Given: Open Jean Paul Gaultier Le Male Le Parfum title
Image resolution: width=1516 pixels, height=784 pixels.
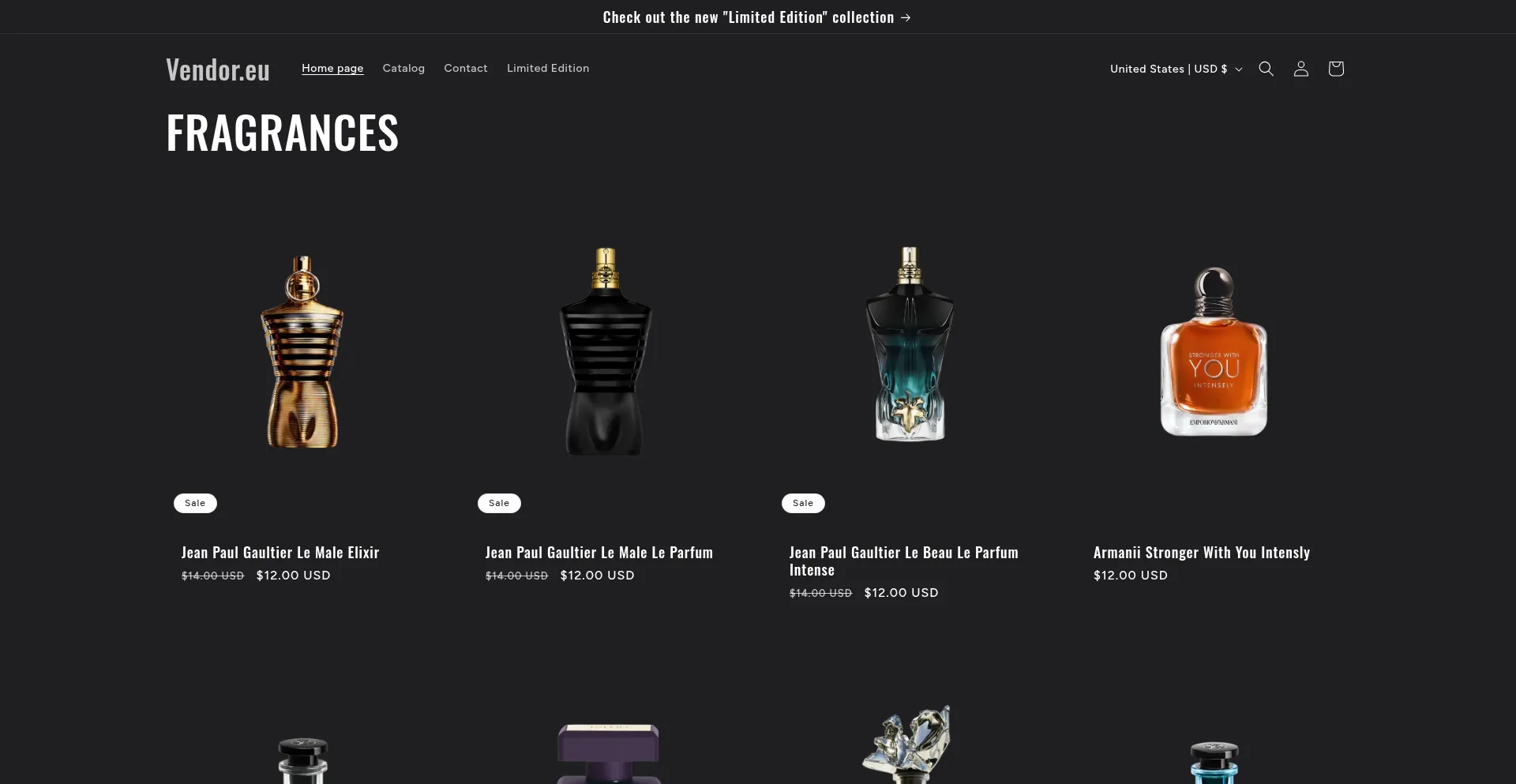Looking at the screenshot, I should tap(599, 553).
